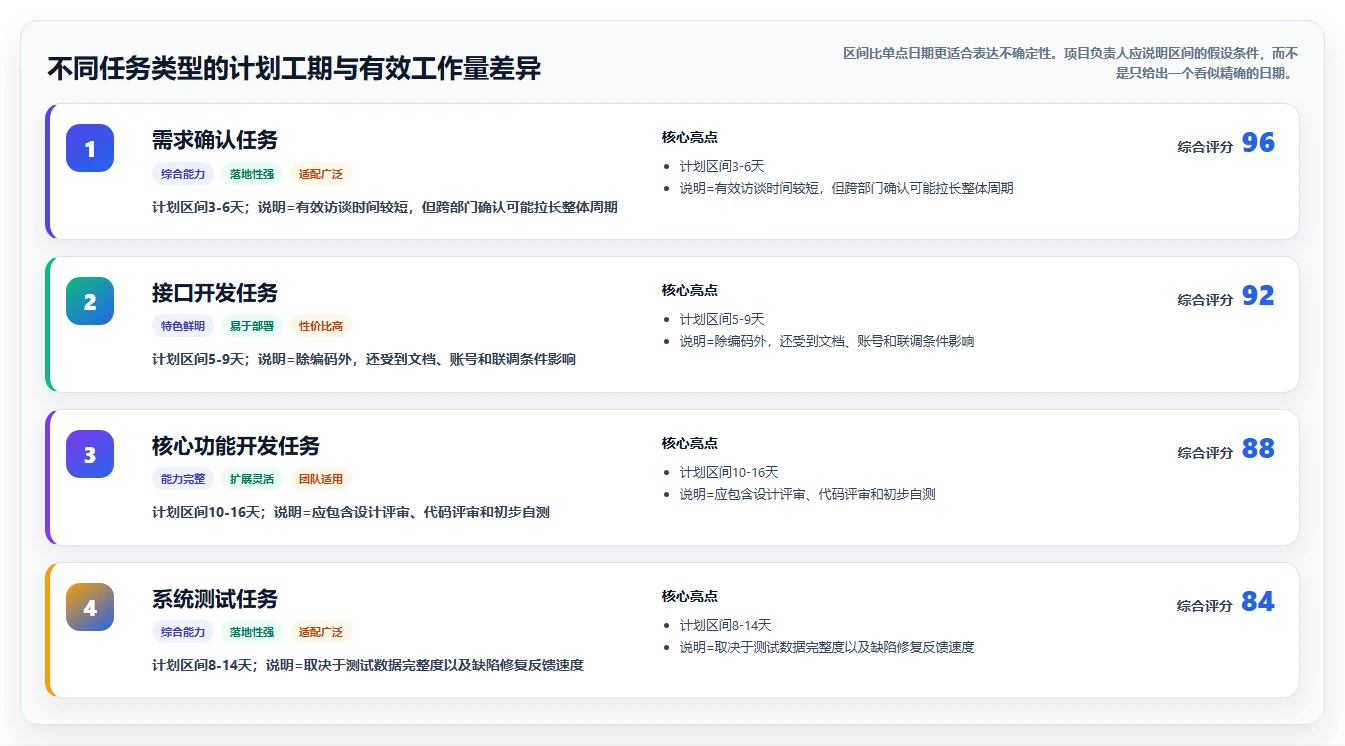Viewport: 1345px width, 746px height.
Task: Click the score value 92
Action: coord(1258,296)
